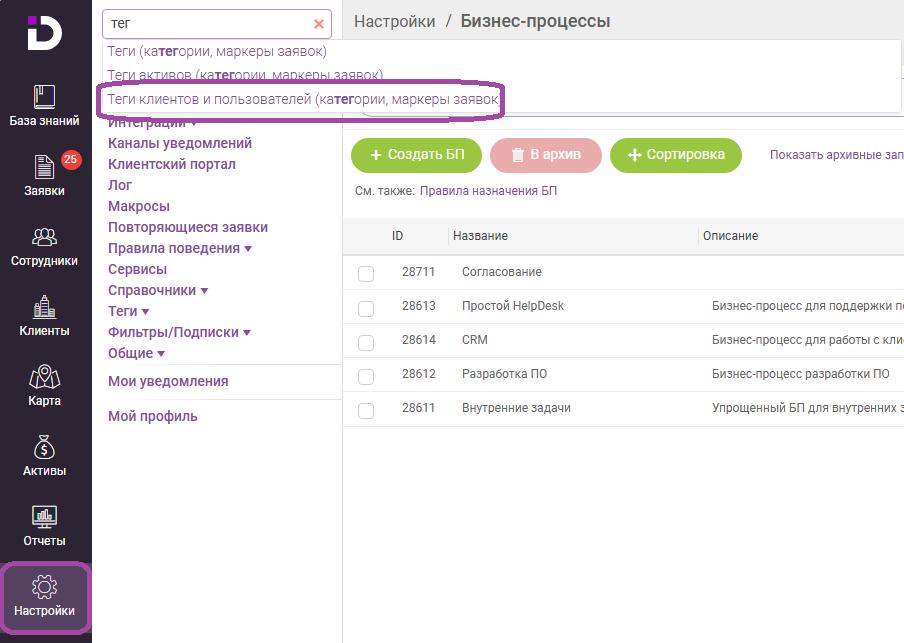The height and width of the screenshot is (643, 904).
Task: Open Каналы уведомлений settings item
Action: pos(180,143)
